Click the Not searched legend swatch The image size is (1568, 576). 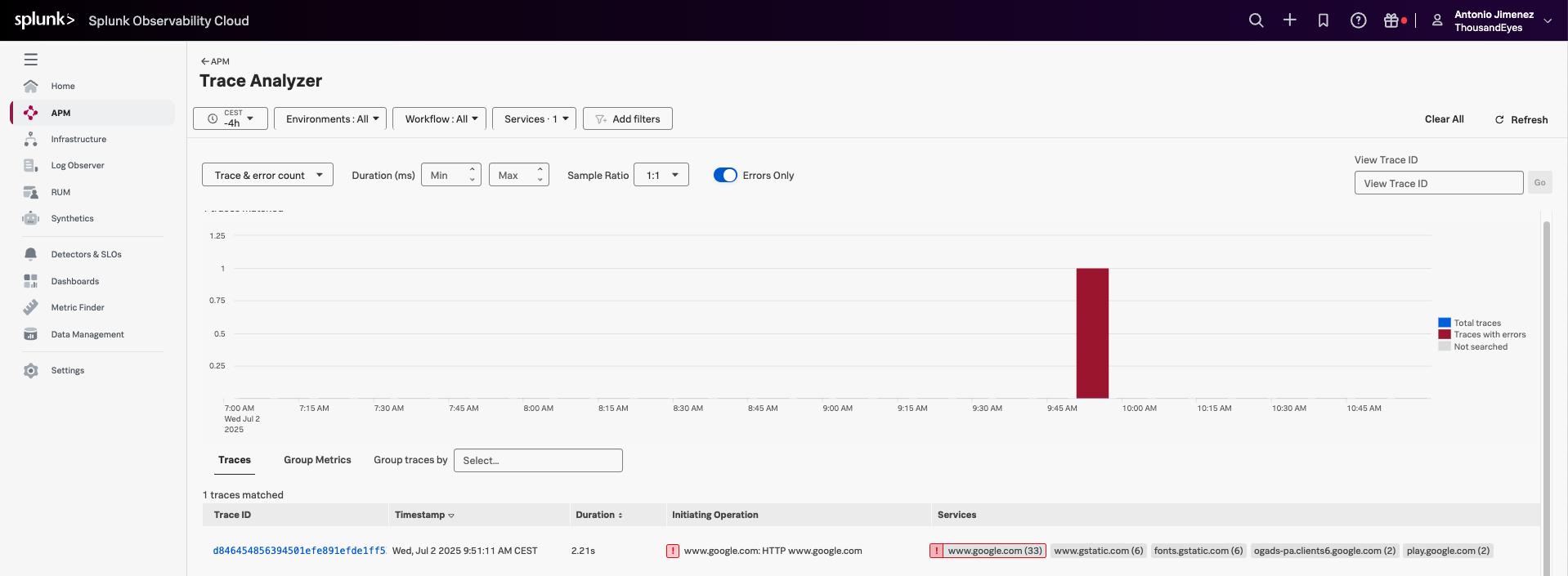coord(1445,346)
